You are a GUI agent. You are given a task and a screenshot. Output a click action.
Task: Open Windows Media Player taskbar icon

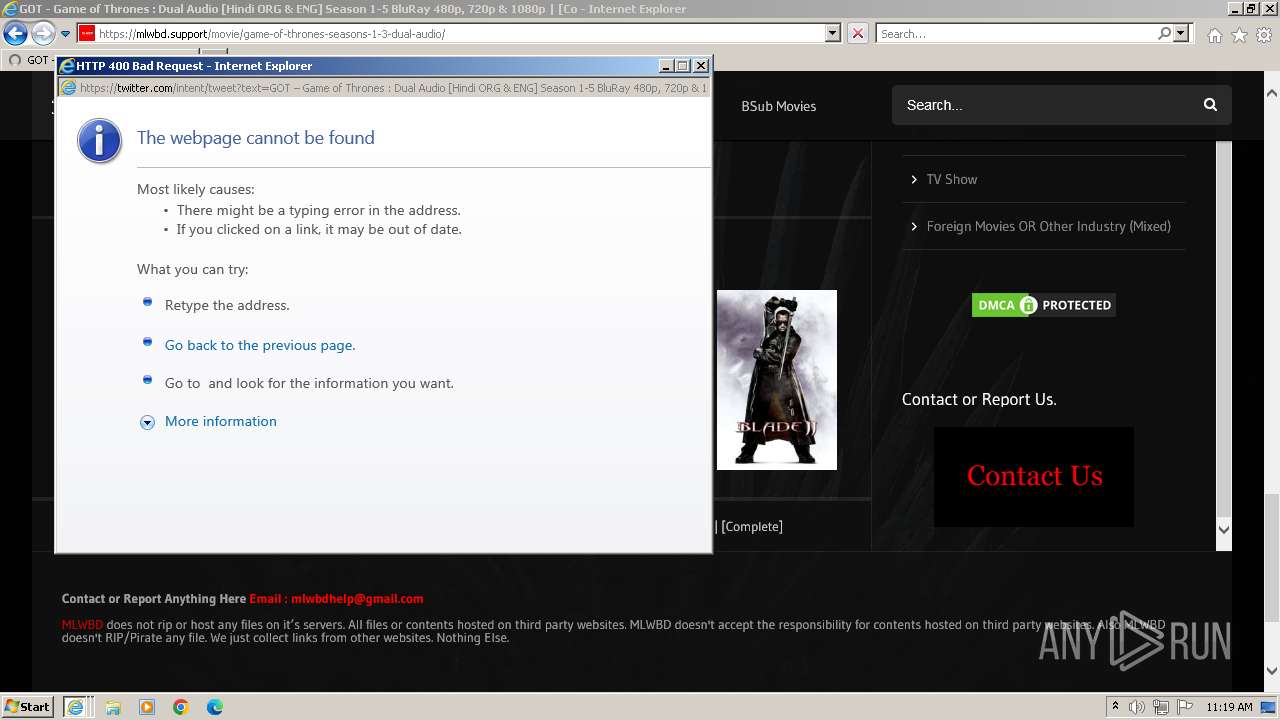coord(147,707)
